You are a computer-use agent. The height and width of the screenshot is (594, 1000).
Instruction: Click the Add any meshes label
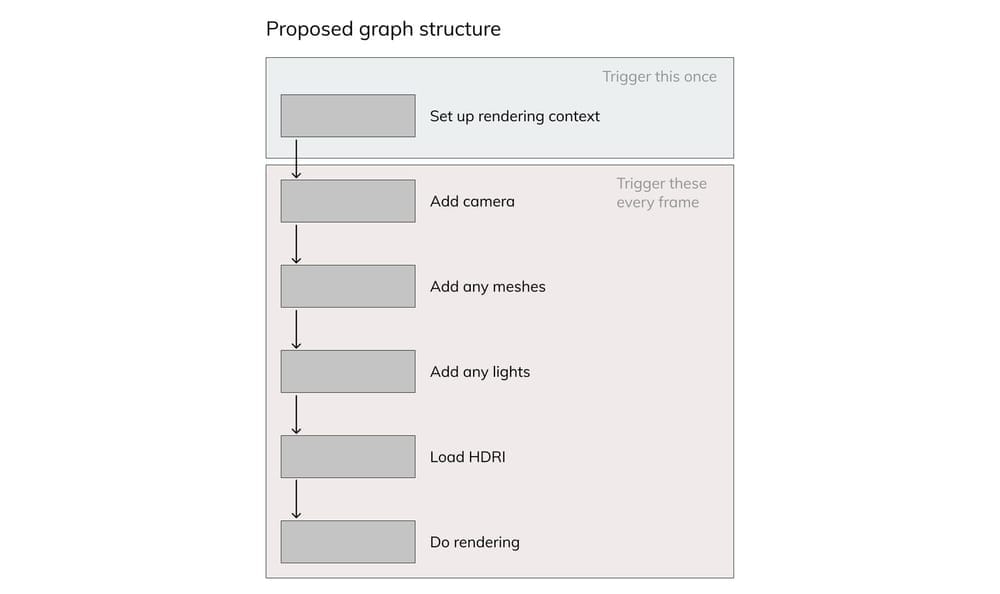(487, 286)
